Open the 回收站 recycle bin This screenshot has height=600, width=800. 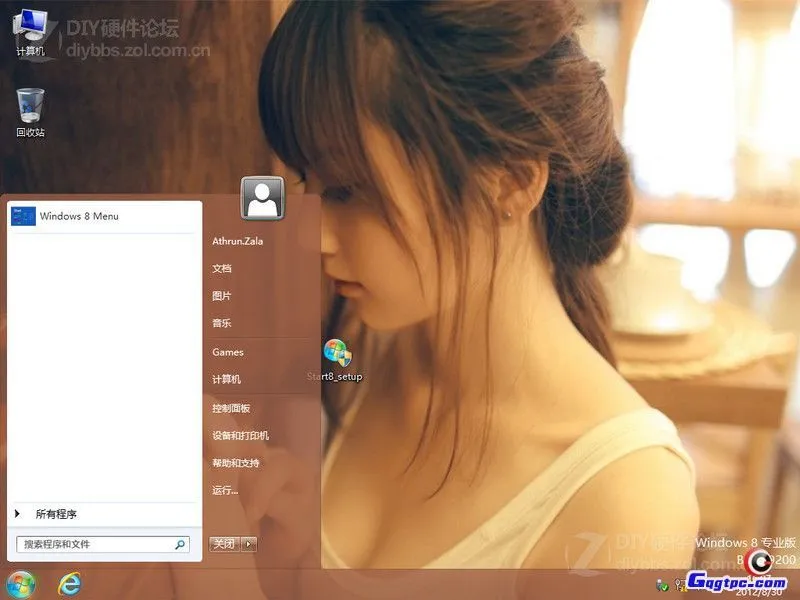[x=28, y=105]
